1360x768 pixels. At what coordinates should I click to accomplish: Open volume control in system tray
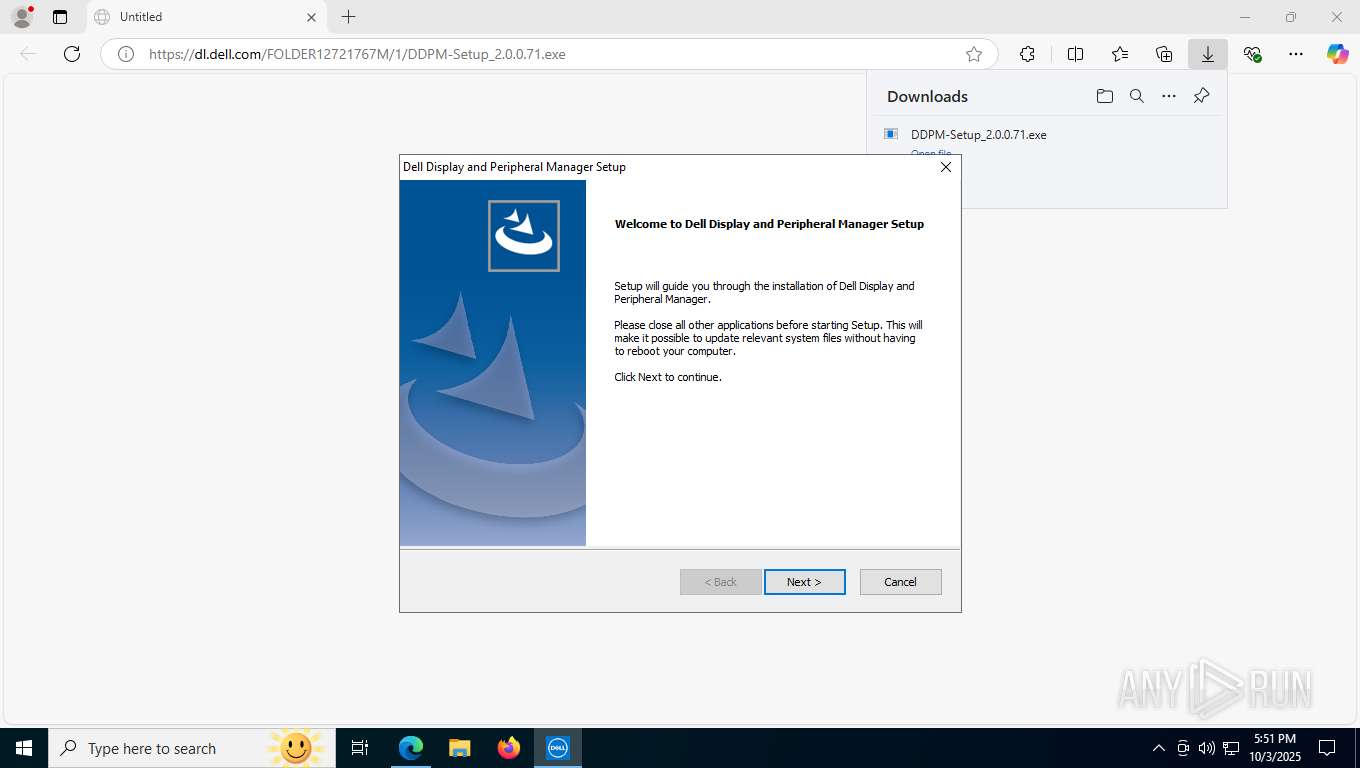[1207, 748]
